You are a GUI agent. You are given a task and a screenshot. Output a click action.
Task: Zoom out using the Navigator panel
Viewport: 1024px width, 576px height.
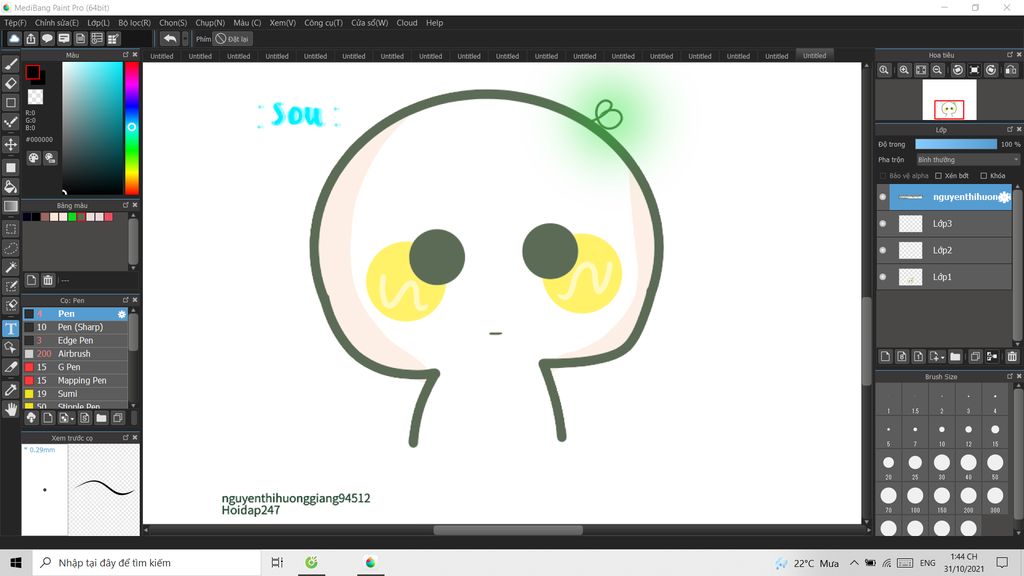click(937, 70)
